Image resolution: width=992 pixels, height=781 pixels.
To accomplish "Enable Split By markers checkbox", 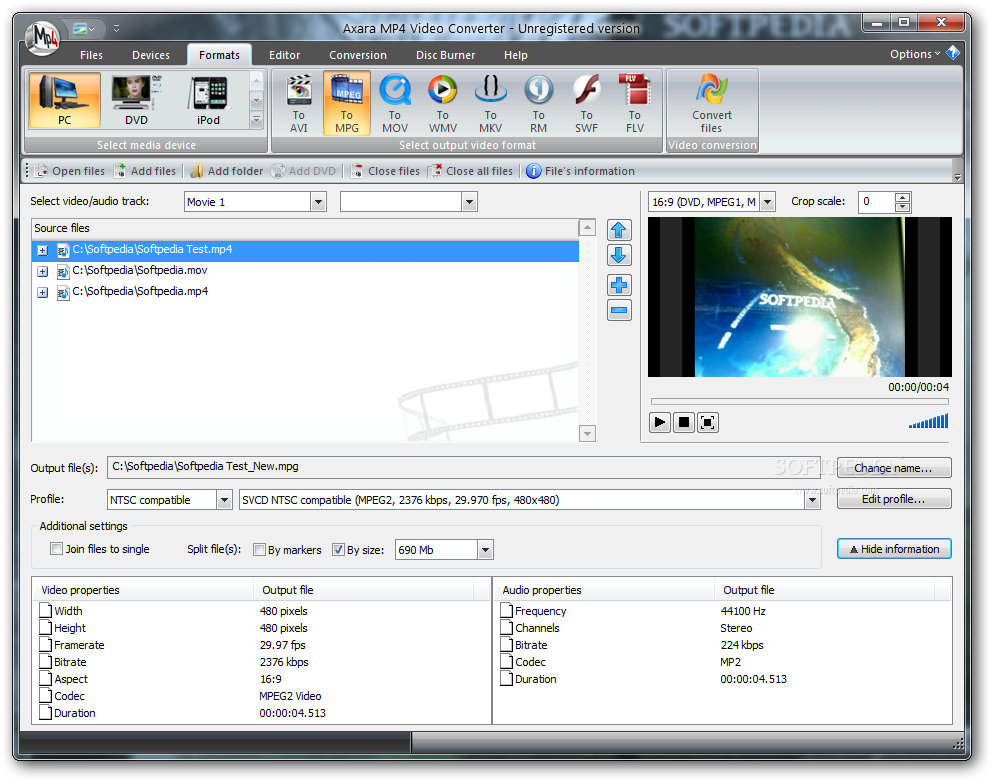I will click(x=259, y=550).
